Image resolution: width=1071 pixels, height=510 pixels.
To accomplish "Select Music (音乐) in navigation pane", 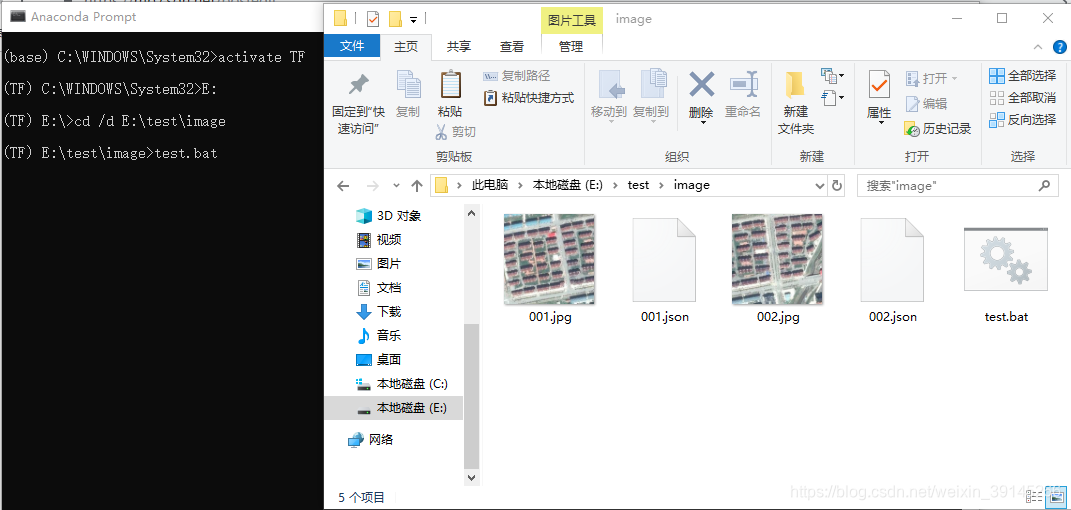I will pos(379,335).
